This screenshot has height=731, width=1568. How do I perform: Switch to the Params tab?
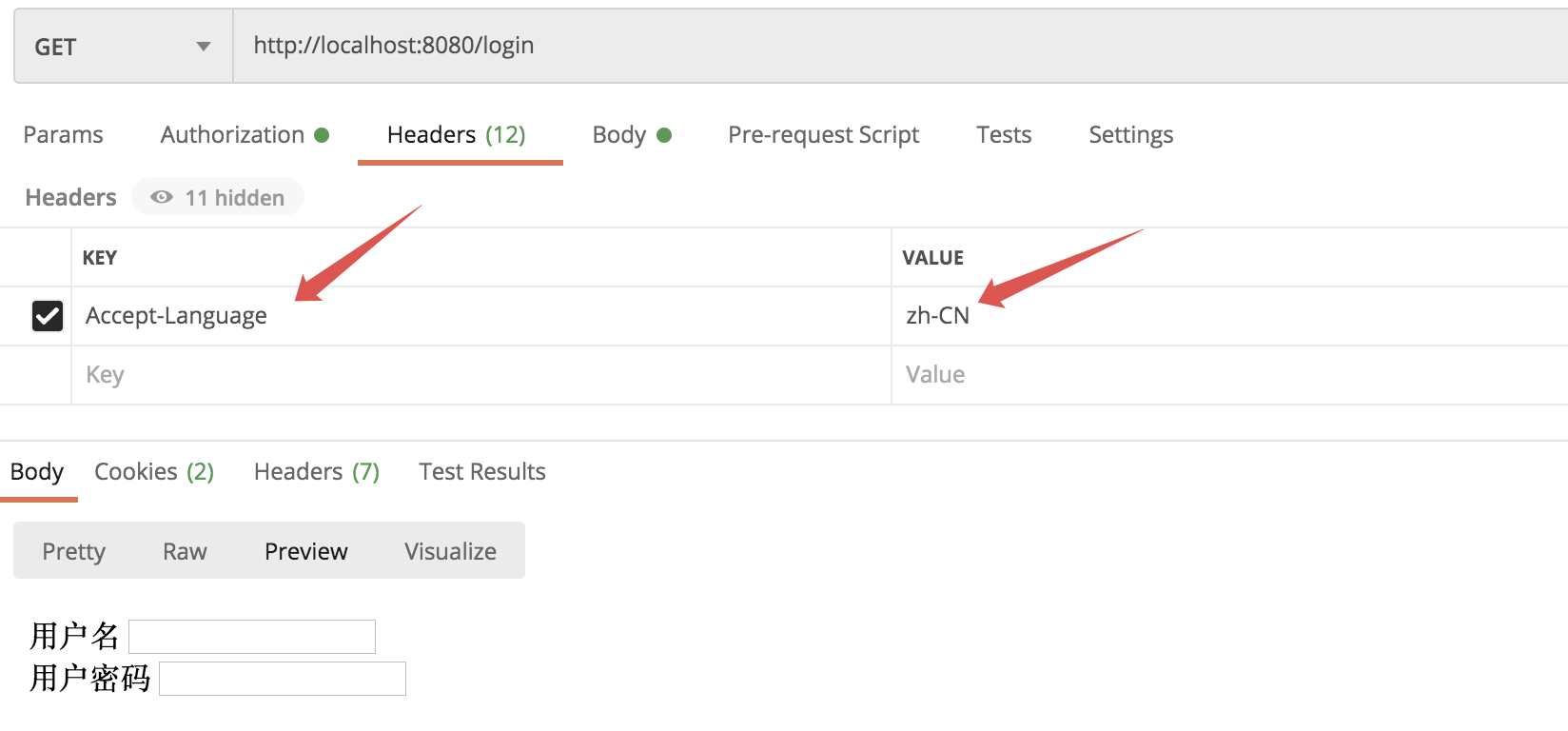coord(63,135)
